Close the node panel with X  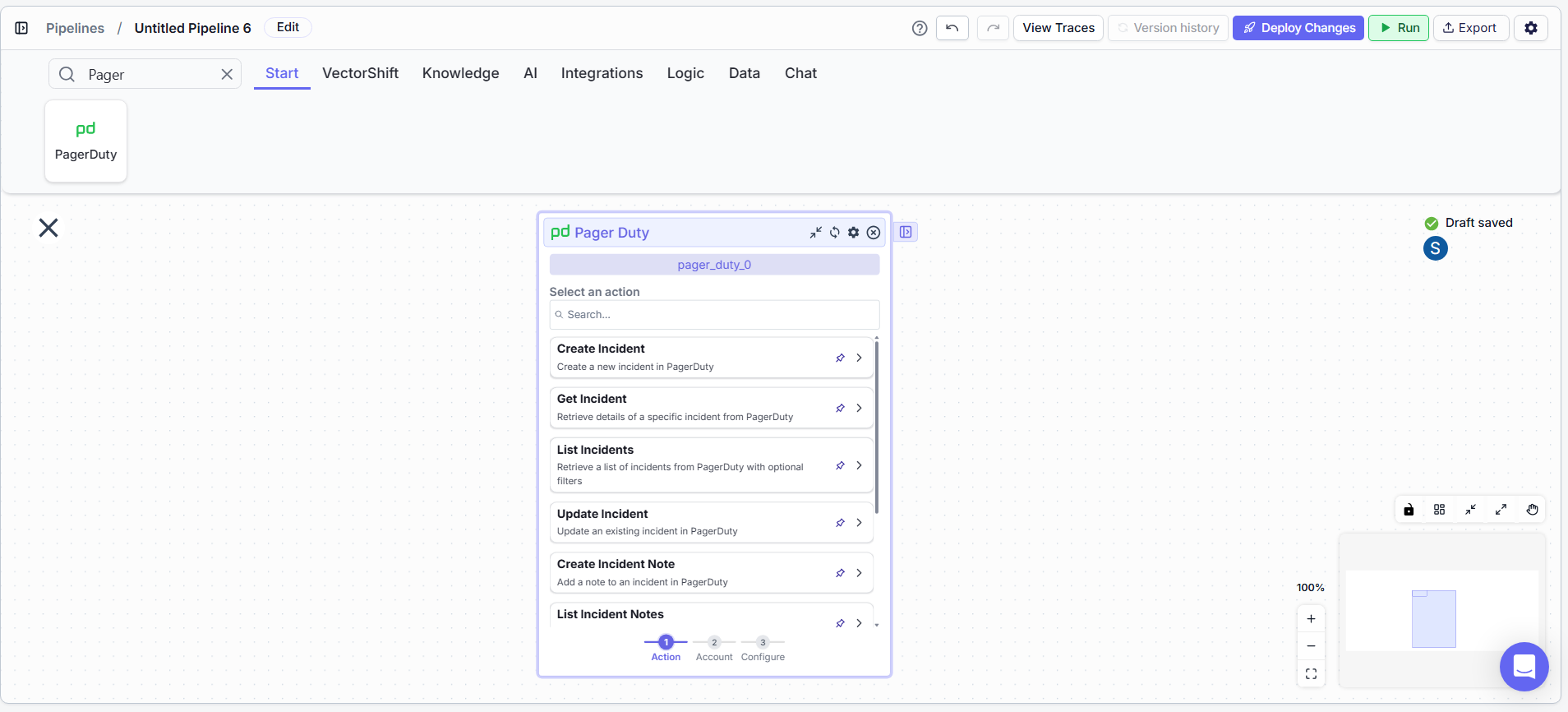[48, 228]
